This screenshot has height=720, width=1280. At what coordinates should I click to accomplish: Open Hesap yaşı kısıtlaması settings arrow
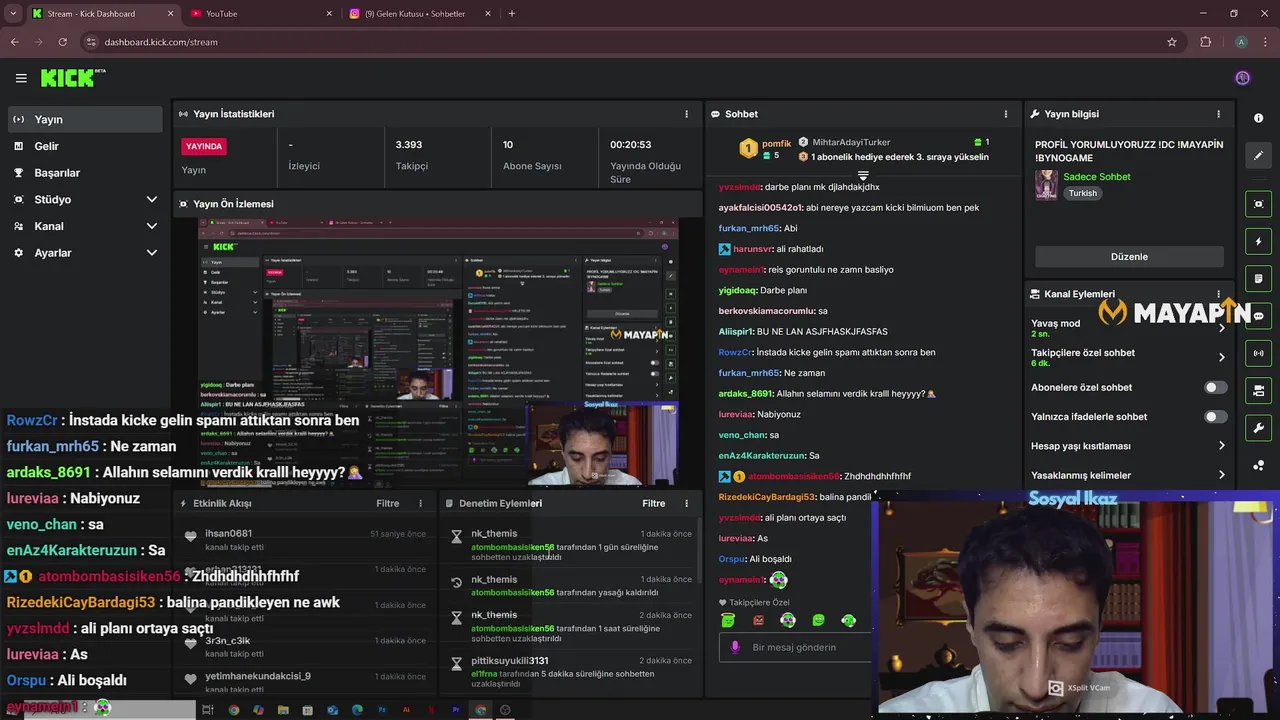[1221, 446]
